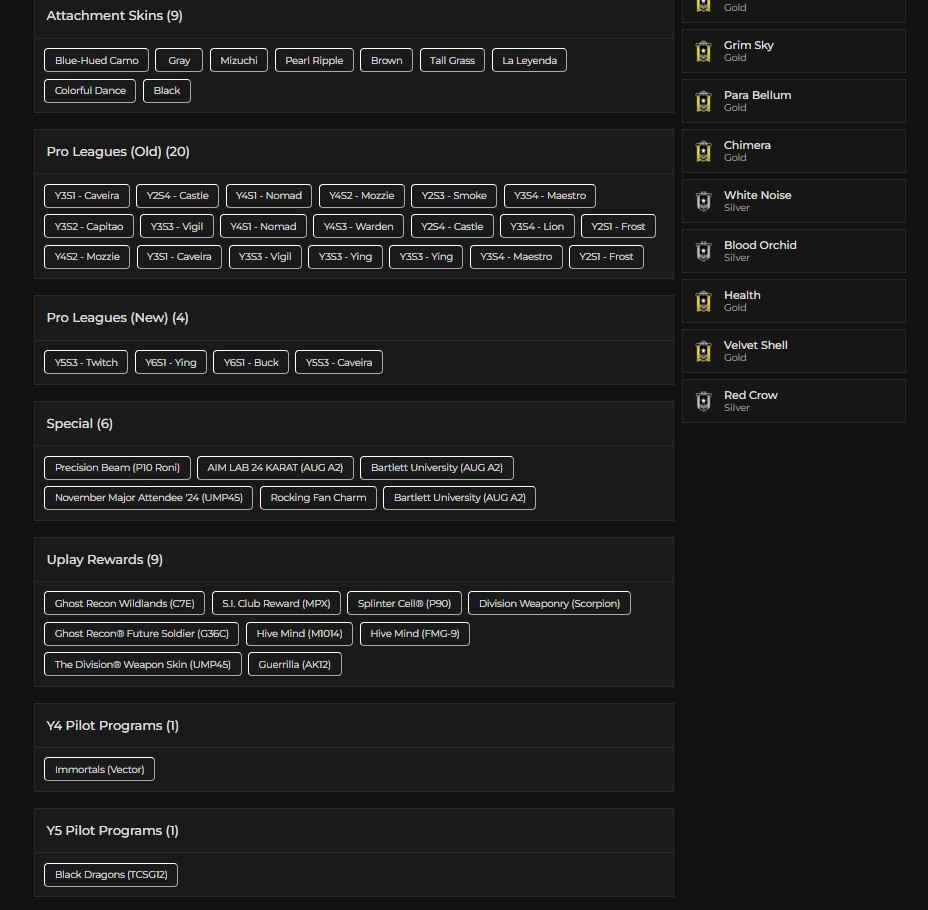Select the Rocking Fan Charm tag
Viewport: 928px width, 910px height.
318,498
